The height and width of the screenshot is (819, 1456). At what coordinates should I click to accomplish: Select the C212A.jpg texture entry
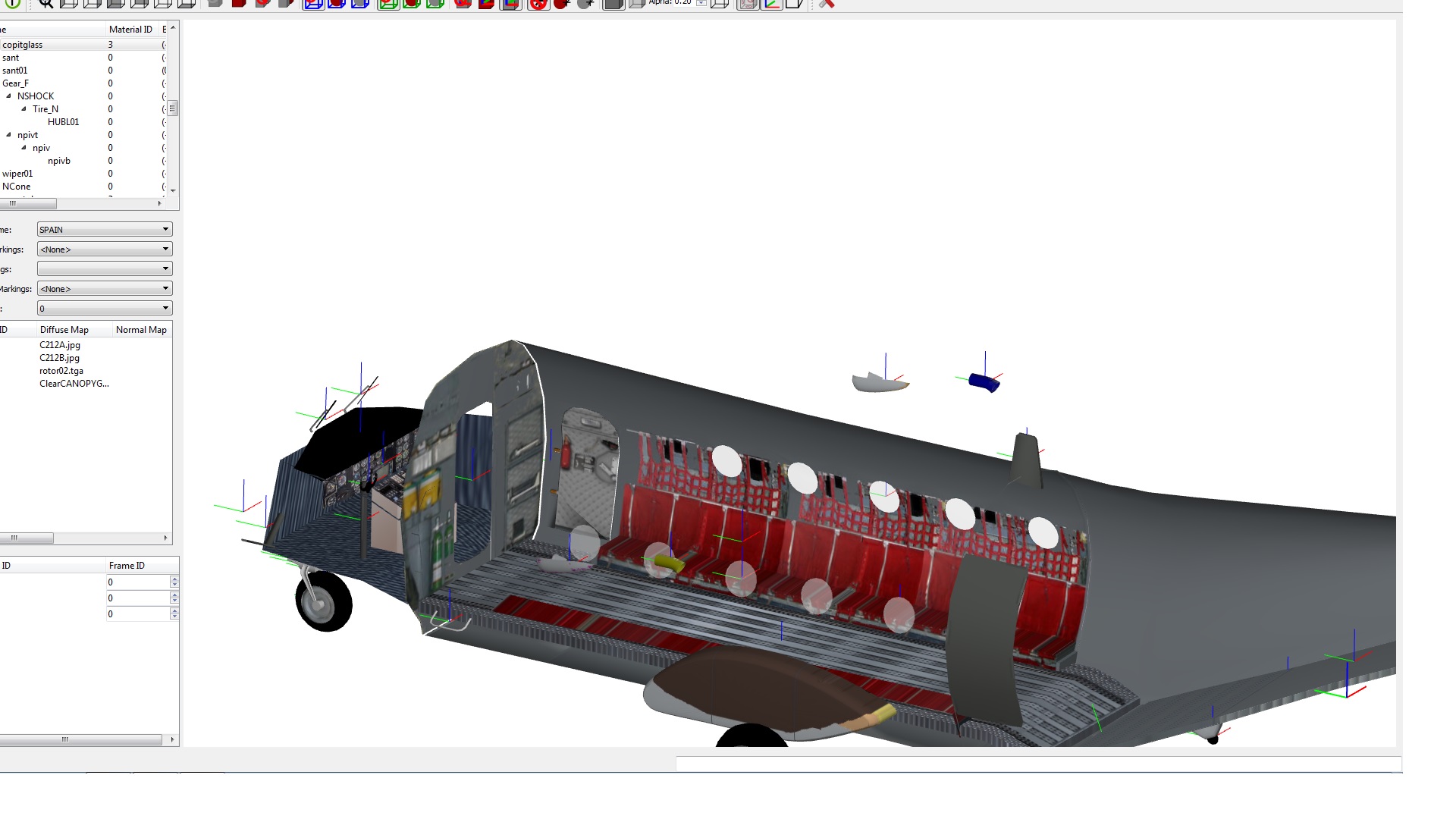(60, 345)
